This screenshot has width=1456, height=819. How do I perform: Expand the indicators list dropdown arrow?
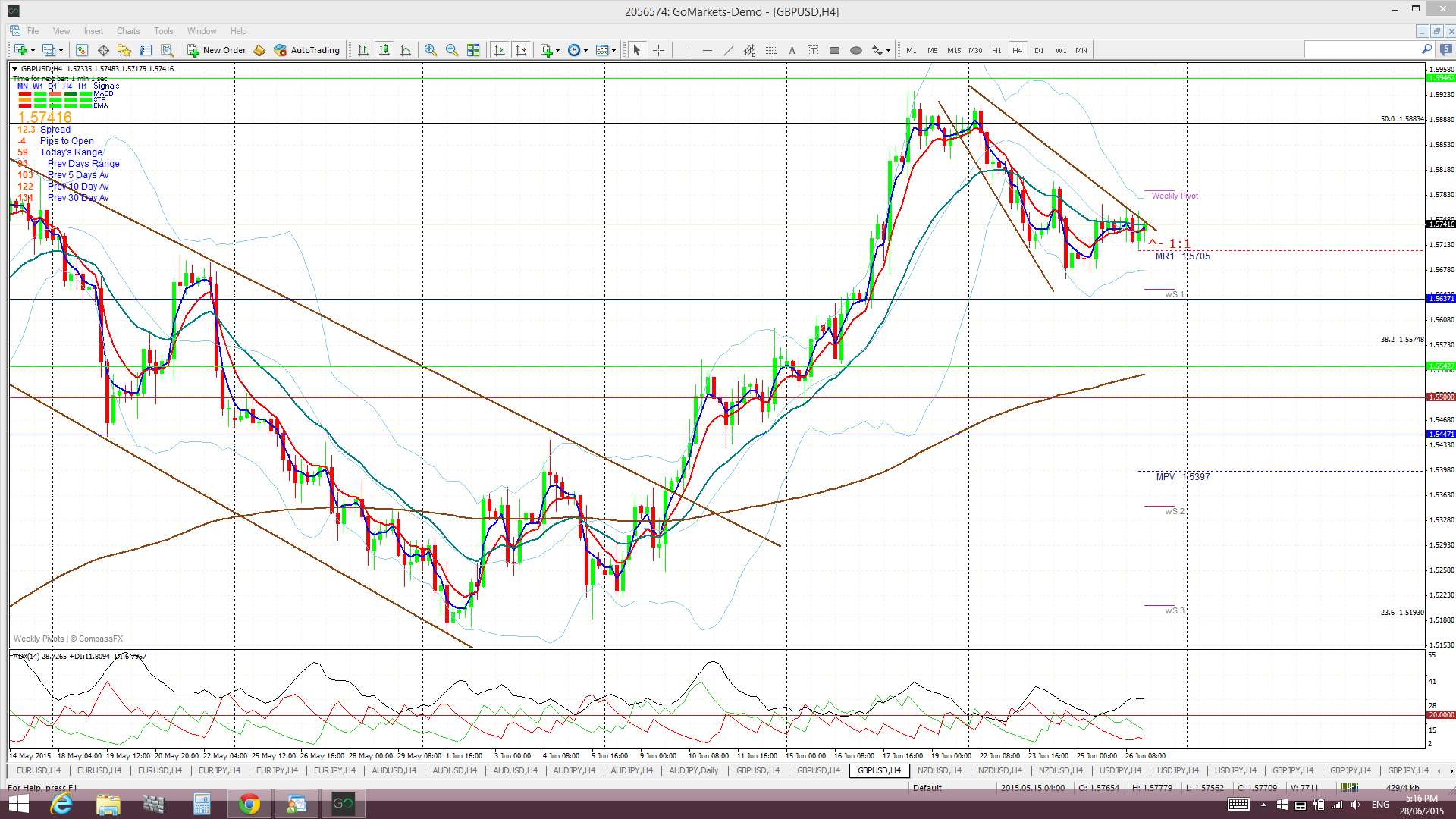558,51
